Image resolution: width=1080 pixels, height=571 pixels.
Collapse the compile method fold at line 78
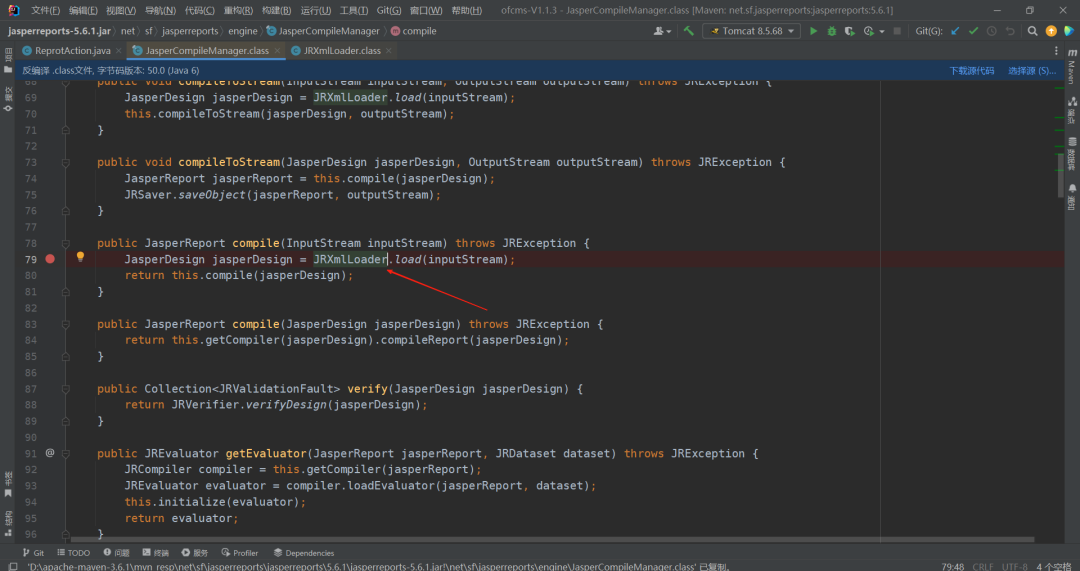click(65, 244)
